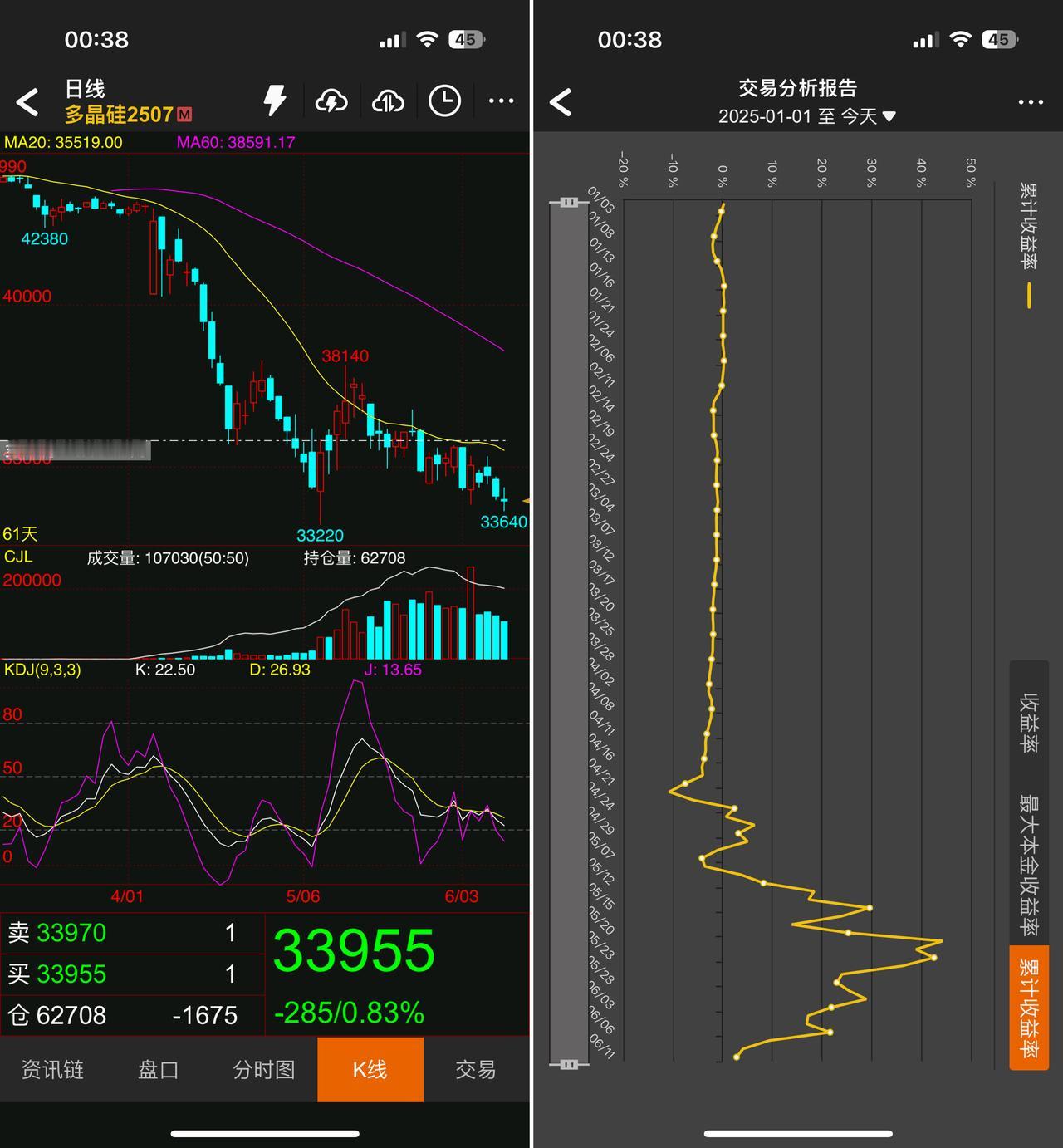Go back from the K-line chart screen

(x=27, y=102)
